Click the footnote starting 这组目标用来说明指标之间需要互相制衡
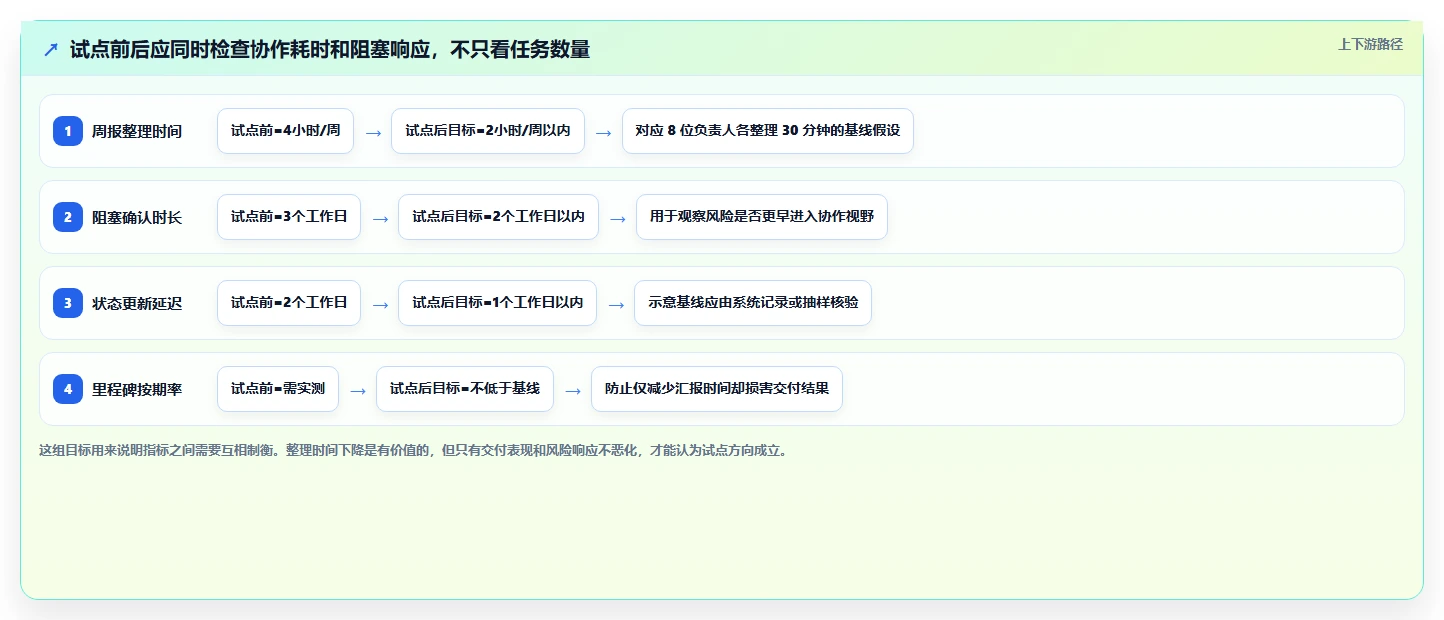 pyautogui.click(x=413, y=451)
